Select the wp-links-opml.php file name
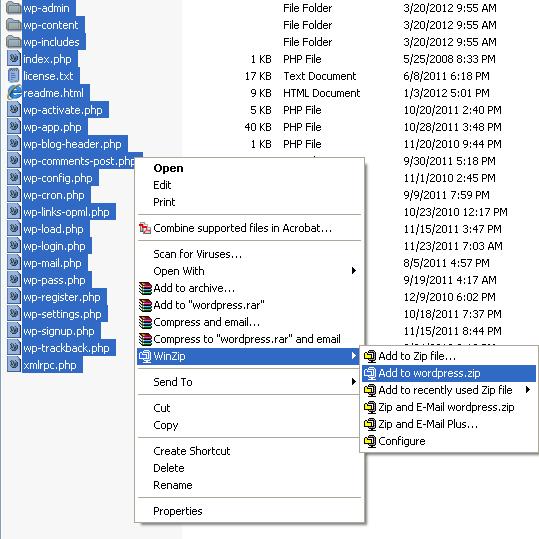This screenshot has width=539, height=539. point(66,212)
